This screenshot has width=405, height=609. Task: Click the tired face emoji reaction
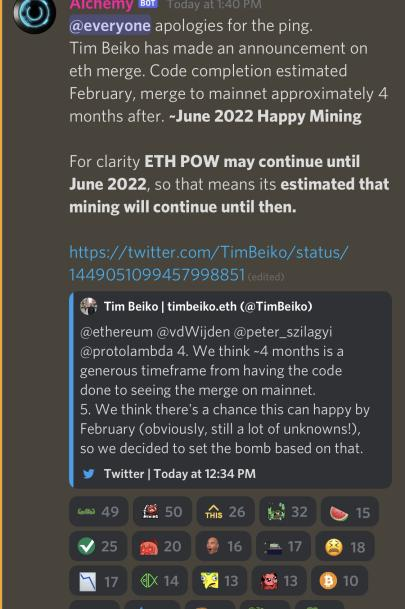coord(345,546)
